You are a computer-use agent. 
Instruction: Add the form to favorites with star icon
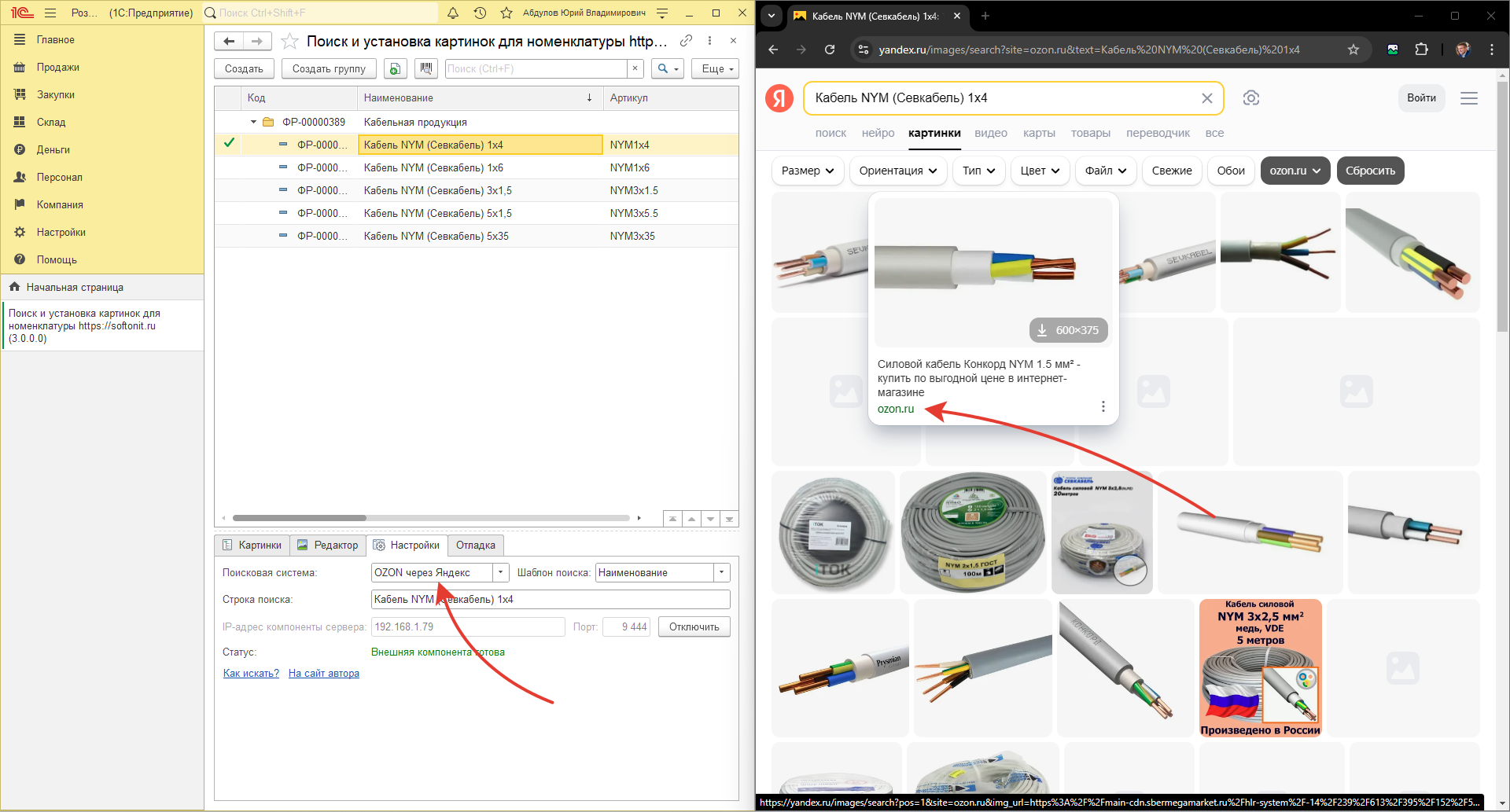click(289, 42)
